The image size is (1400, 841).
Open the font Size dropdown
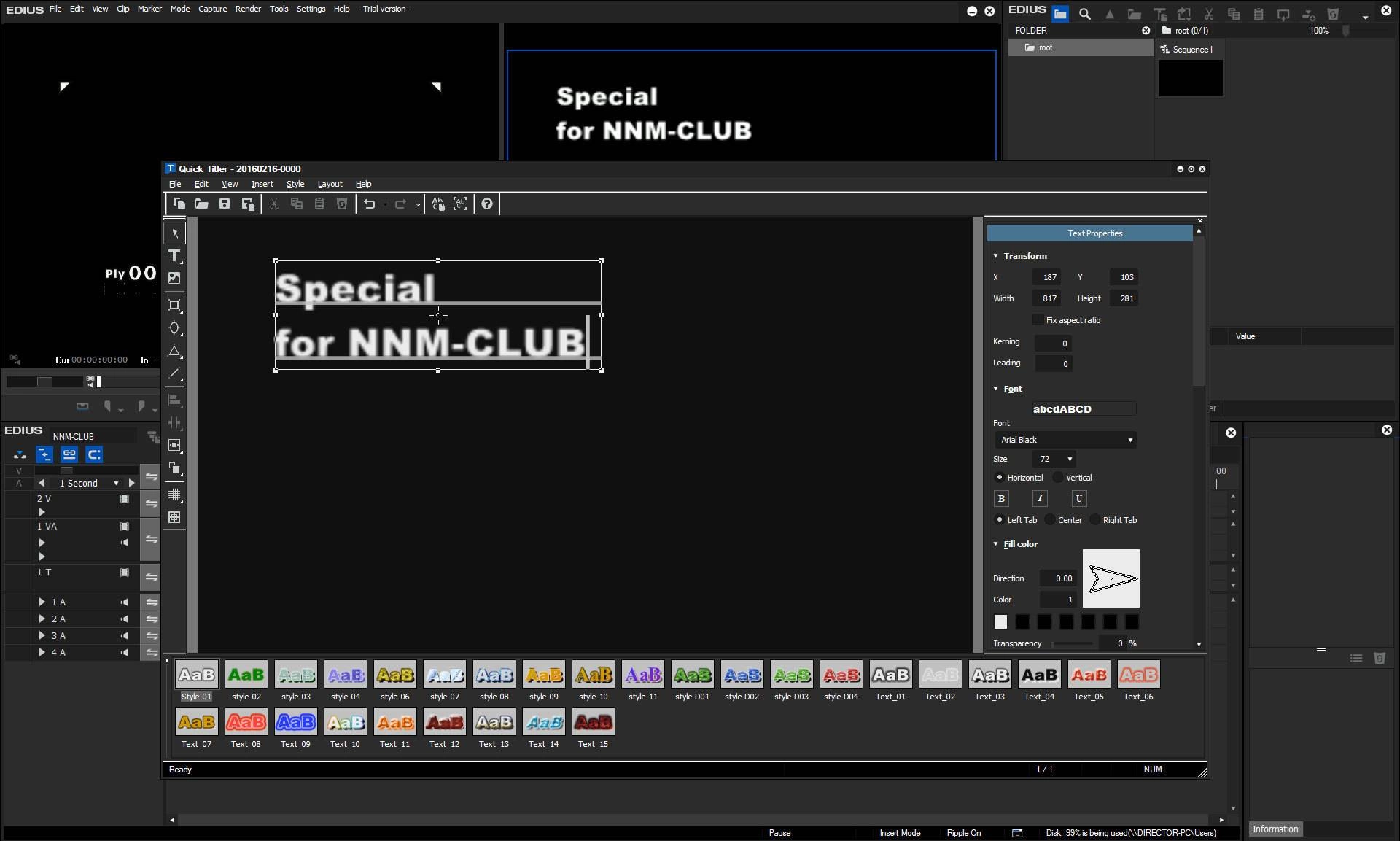pos(1054,459)
